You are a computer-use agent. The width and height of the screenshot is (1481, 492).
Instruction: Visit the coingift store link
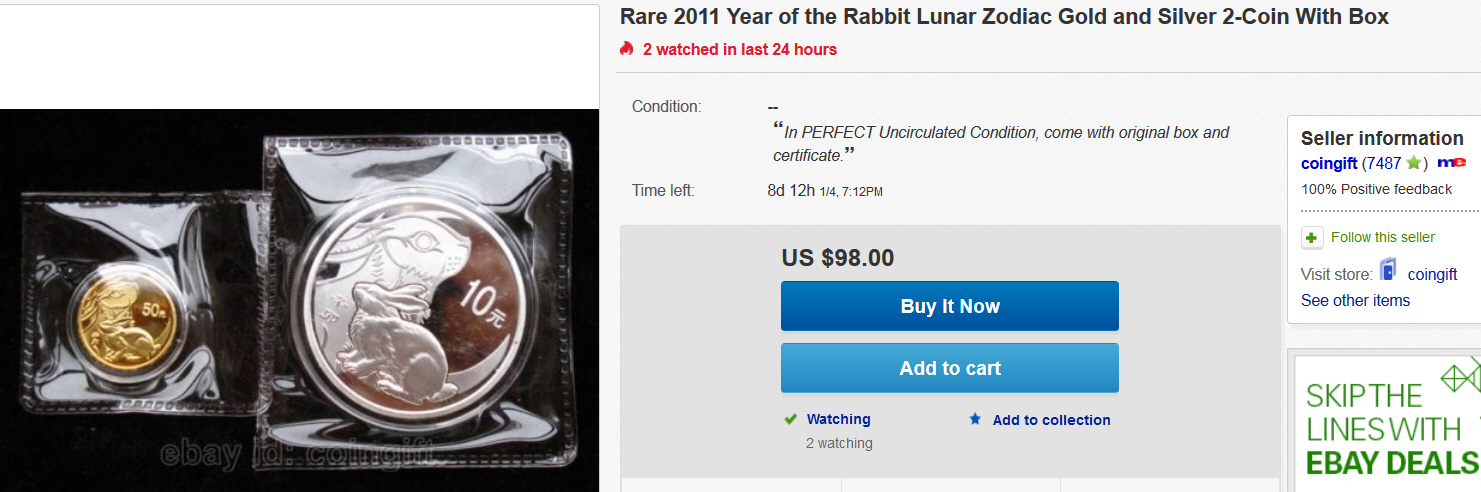(x=1432, y=274)
